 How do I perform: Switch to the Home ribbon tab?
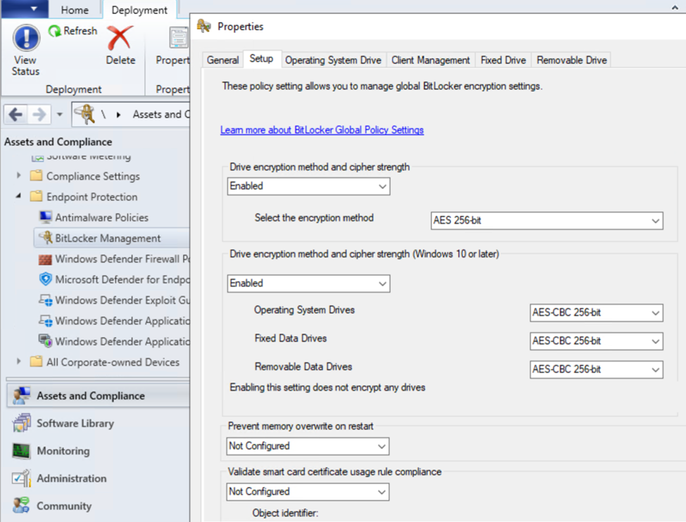(x=74, y=10)
